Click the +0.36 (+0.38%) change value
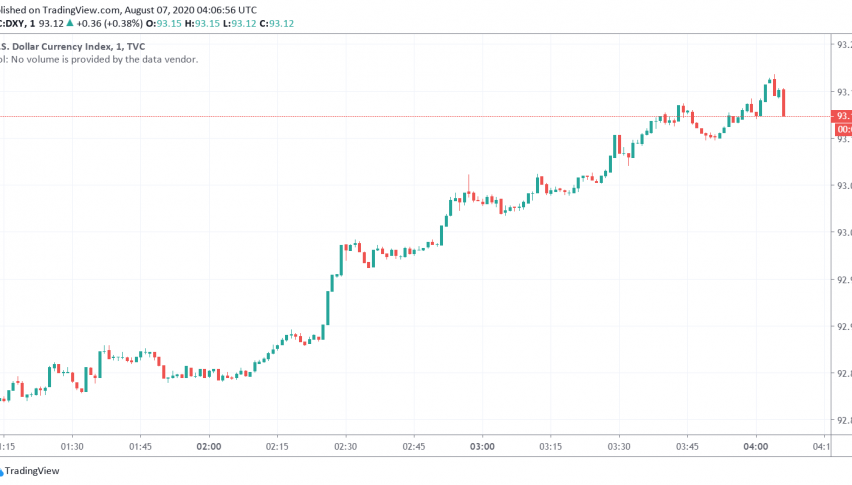852x485 pixels. click(112, 24)
